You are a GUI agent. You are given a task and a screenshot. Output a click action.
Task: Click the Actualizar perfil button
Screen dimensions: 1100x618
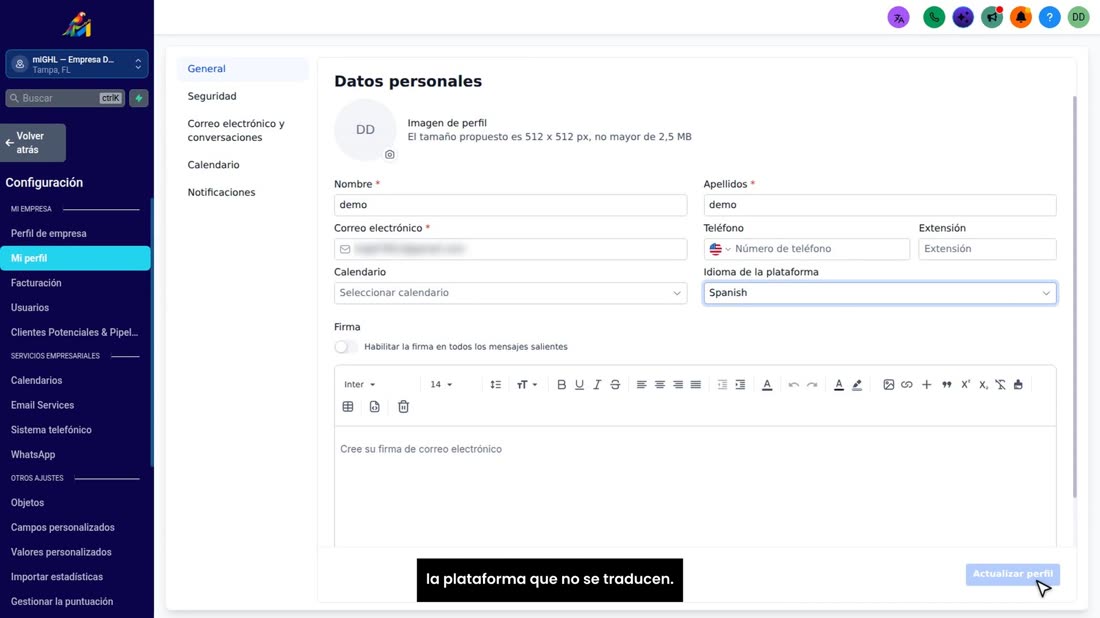[x=1012, y=574]
